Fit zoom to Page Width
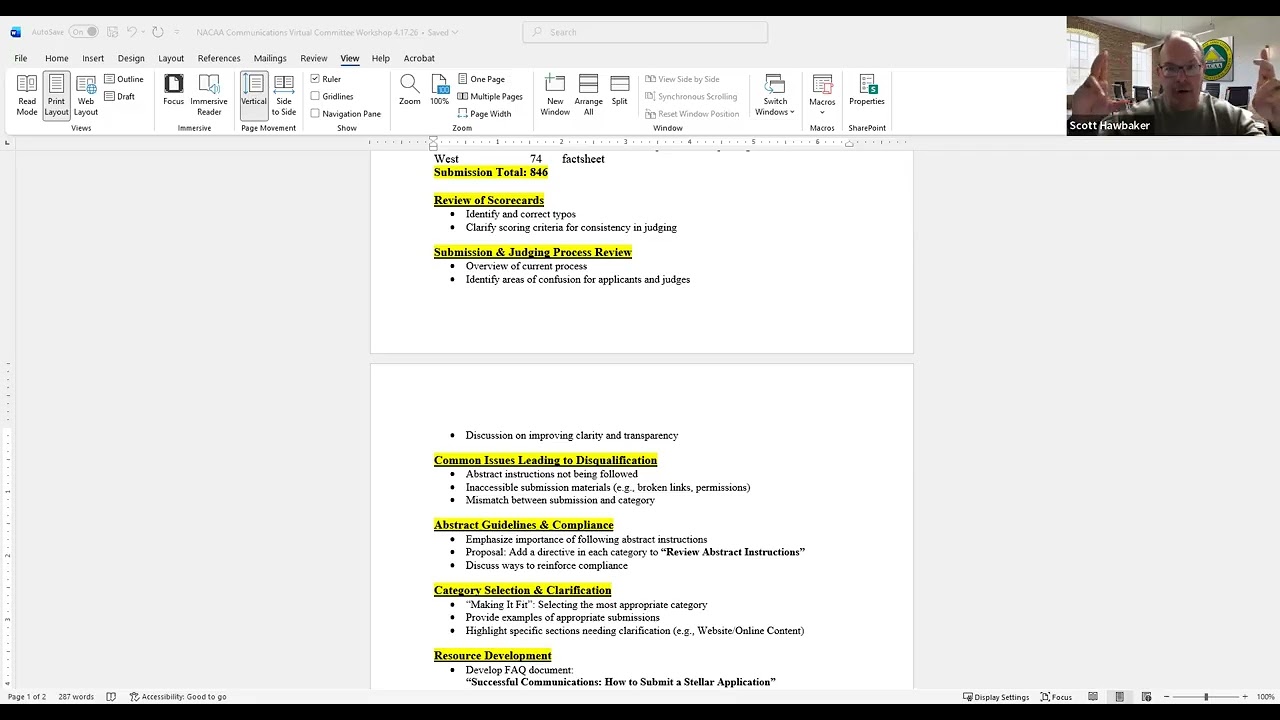 click(x=484, y=113)
